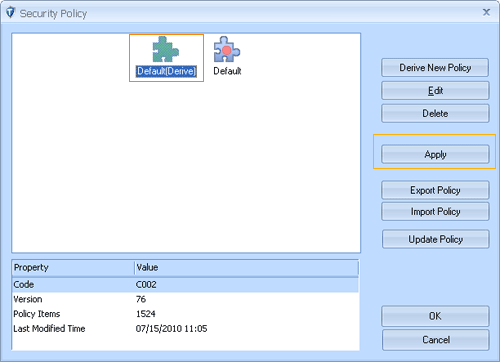Click the Default policy label text

point(227,71)
